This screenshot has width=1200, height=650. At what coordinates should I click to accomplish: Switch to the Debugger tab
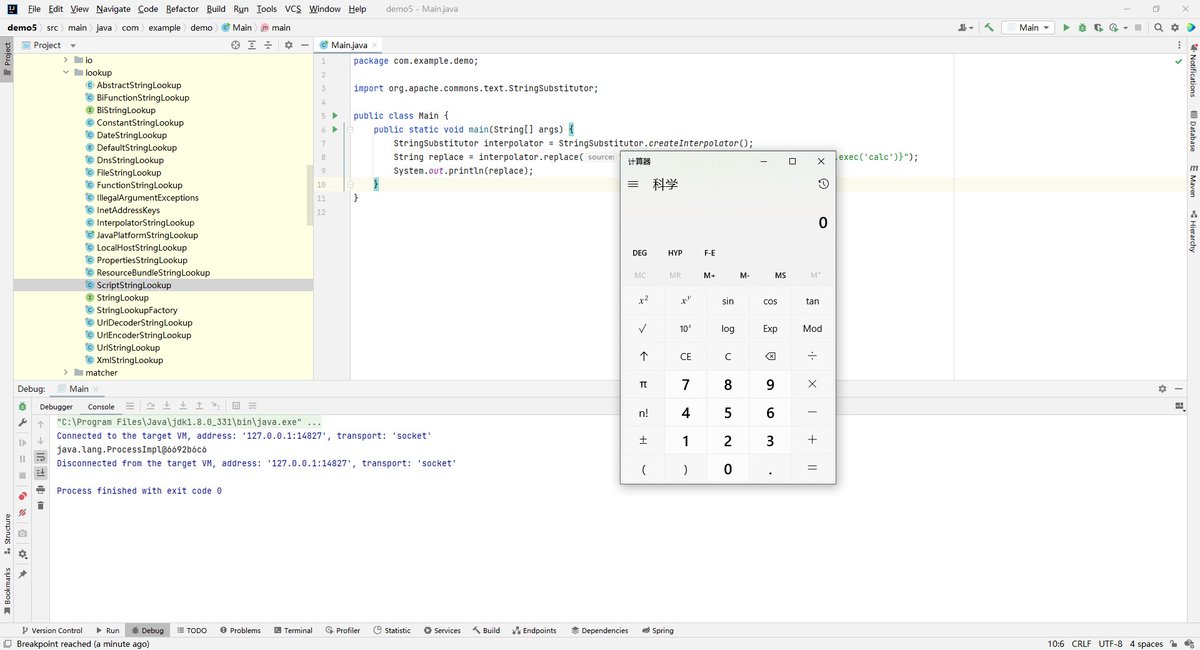pyautogui.click(x=56, y=407)
